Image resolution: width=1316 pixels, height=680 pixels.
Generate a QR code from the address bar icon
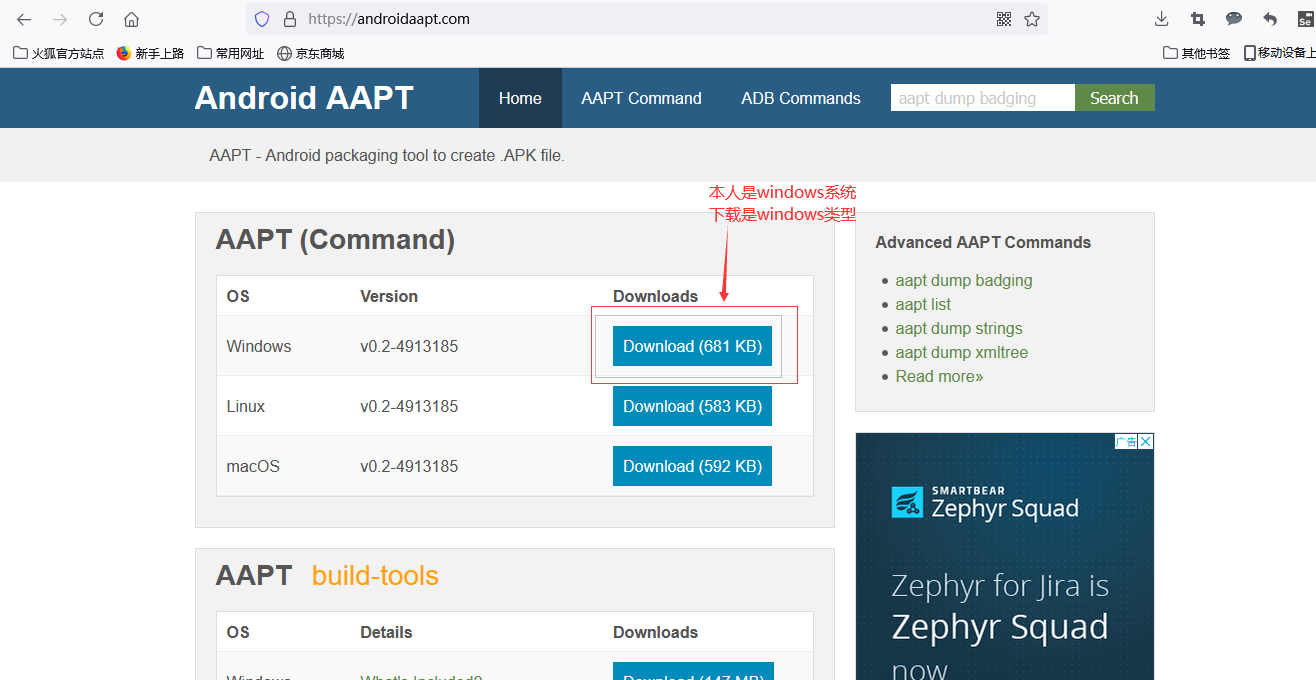tap(1003, 18)
